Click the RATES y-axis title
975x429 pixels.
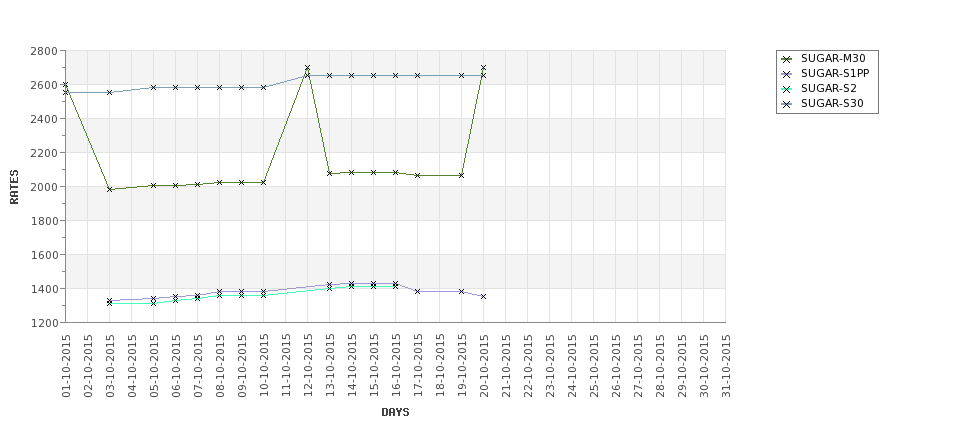[x=14, y=187]
